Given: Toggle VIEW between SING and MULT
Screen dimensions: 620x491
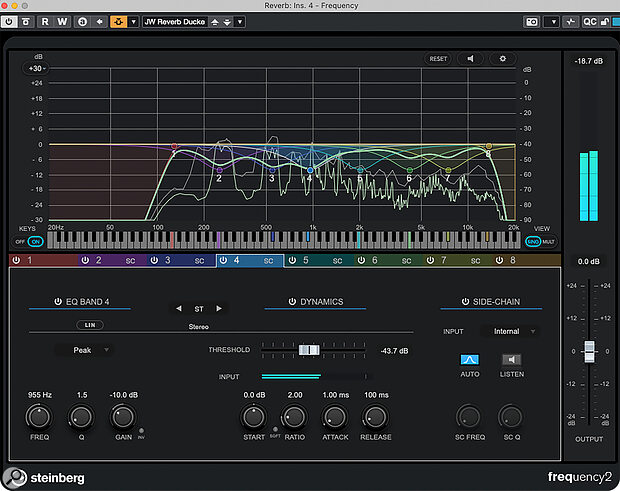Looking at the screenshot, I should click(x=541, y=242).
